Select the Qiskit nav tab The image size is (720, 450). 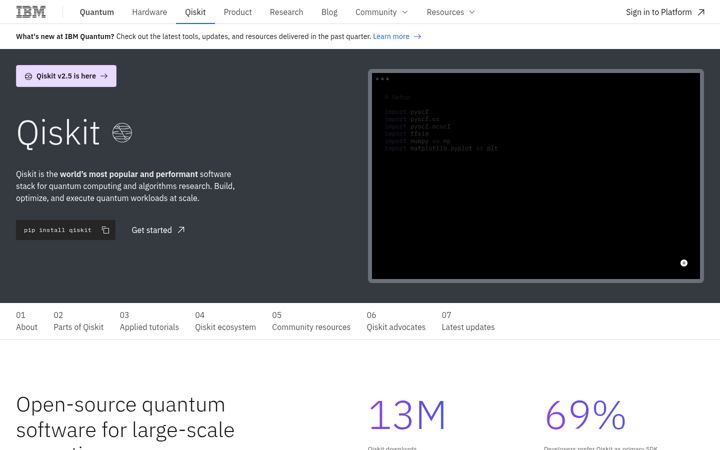[x=195, y=12]
